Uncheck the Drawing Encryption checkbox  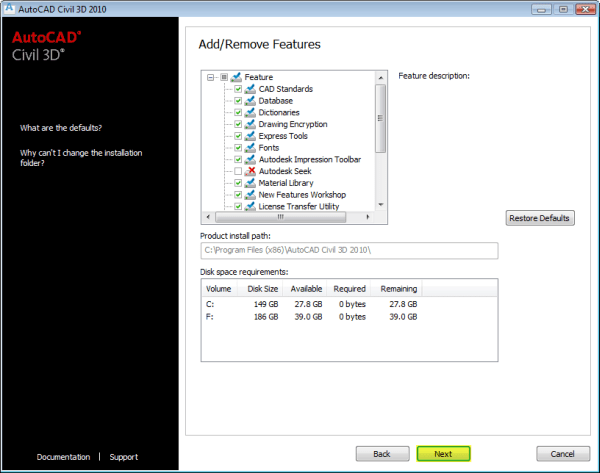pyautogui.click(x=238, y=124)
